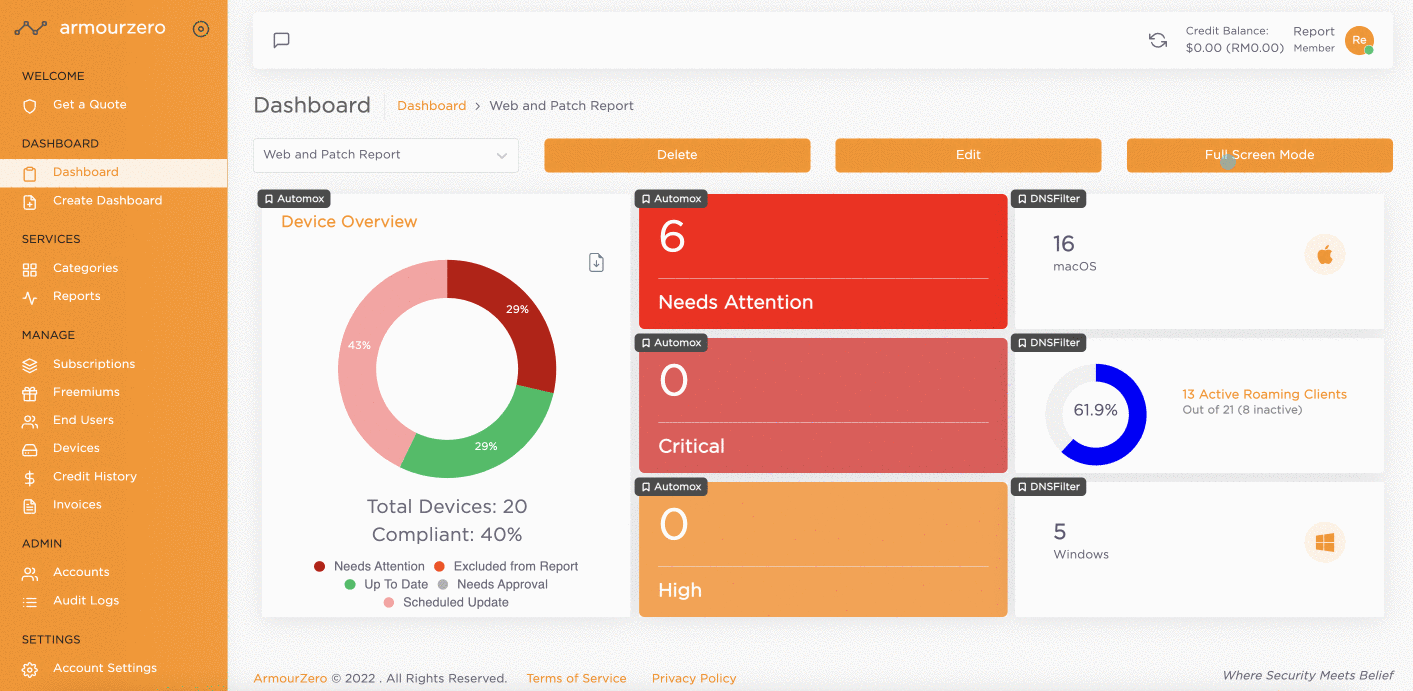Click the Account Settings gear icon

[x=30, y=669]
